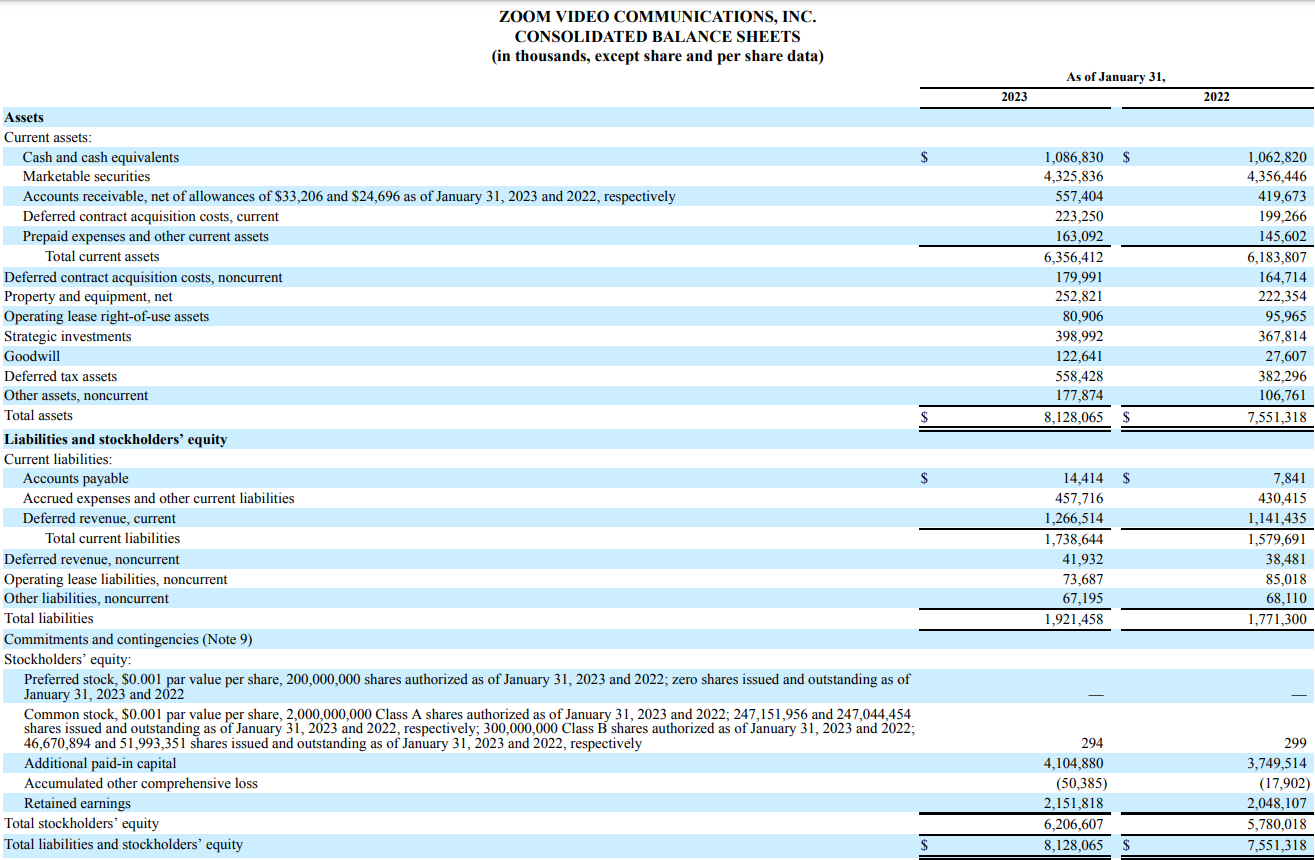Click the value 457,716
This screenshot has height=860, width=1315.
[1079, 498]
